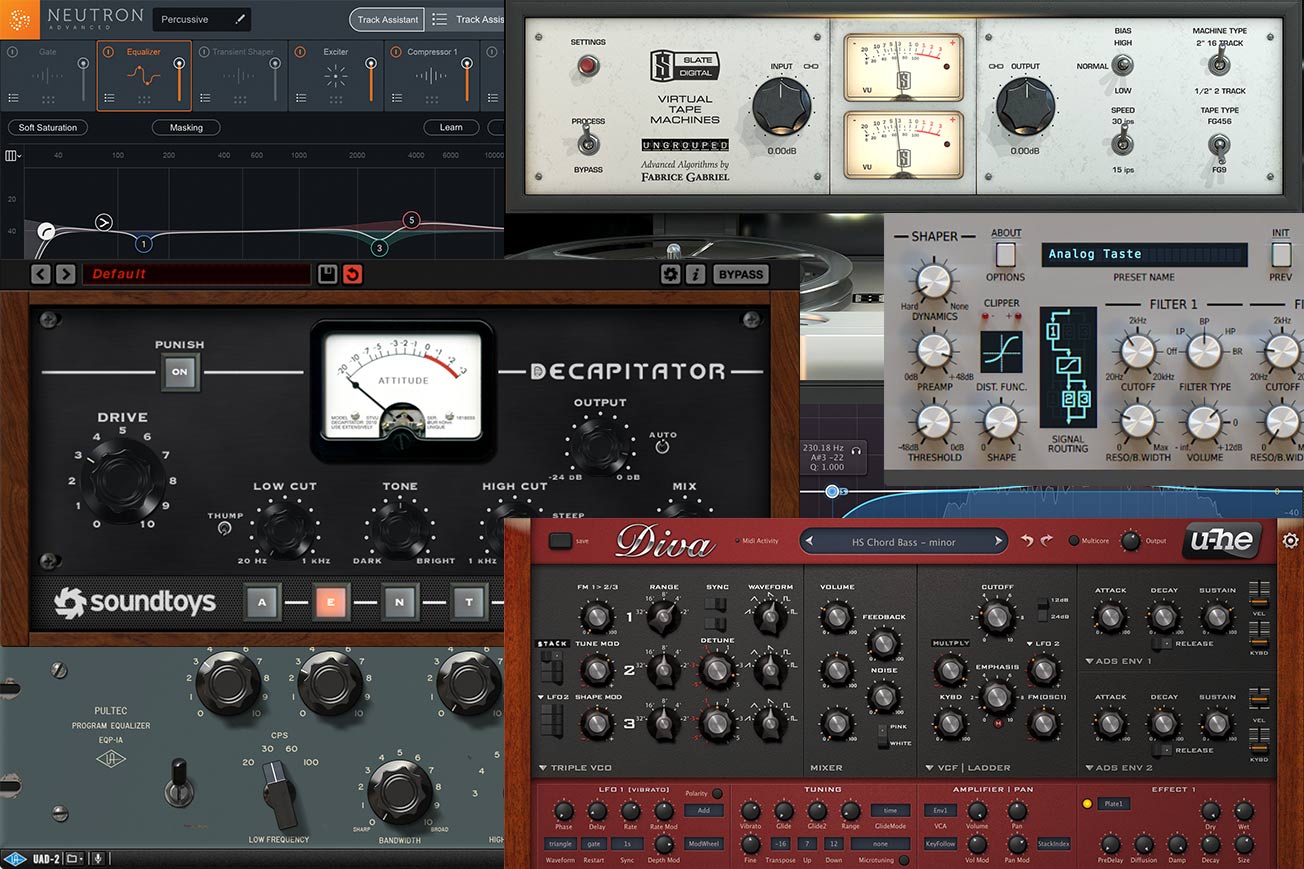Open Decapitator settings gear
This screenshot has width=1304, height=869.
[671, 274]
